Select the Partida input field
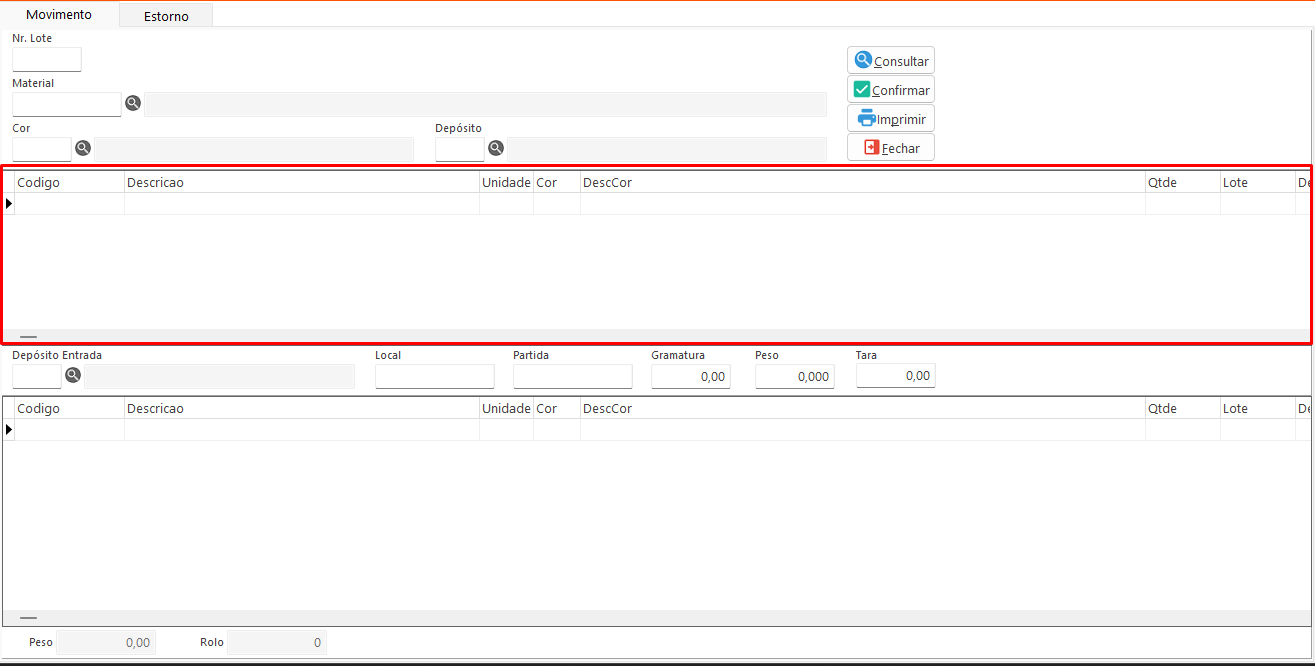This screenshot has width=1315, height=666. (x=572, y=376)
